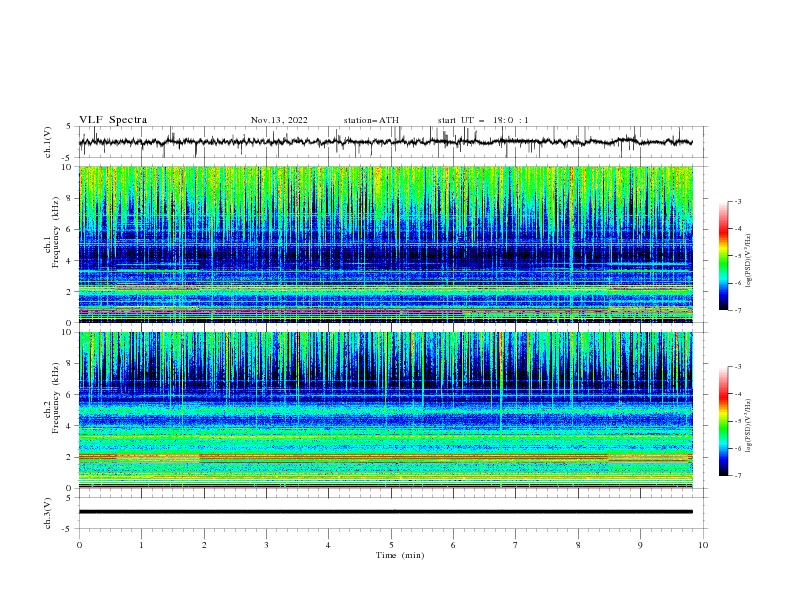The height and width of the screenshot is (612, 792).
Task: Click the ch.1 color scale bar
Action: pyautogui.click(x=723, y=256)
